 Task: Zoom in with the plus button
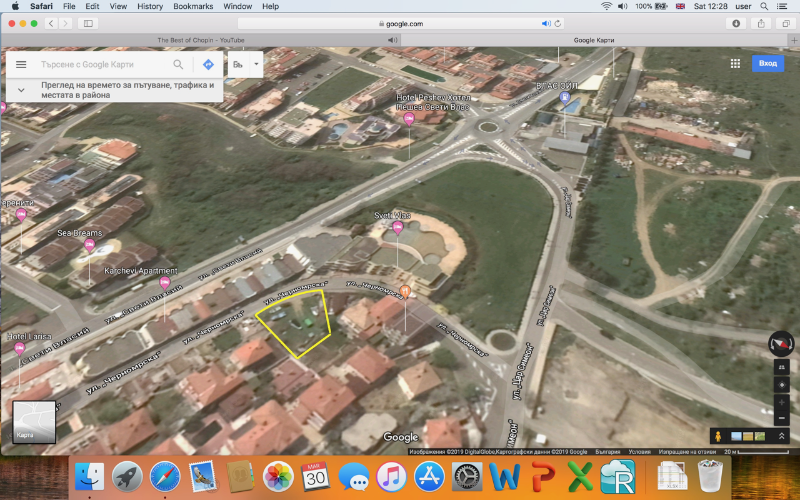[x=781, y=401]
